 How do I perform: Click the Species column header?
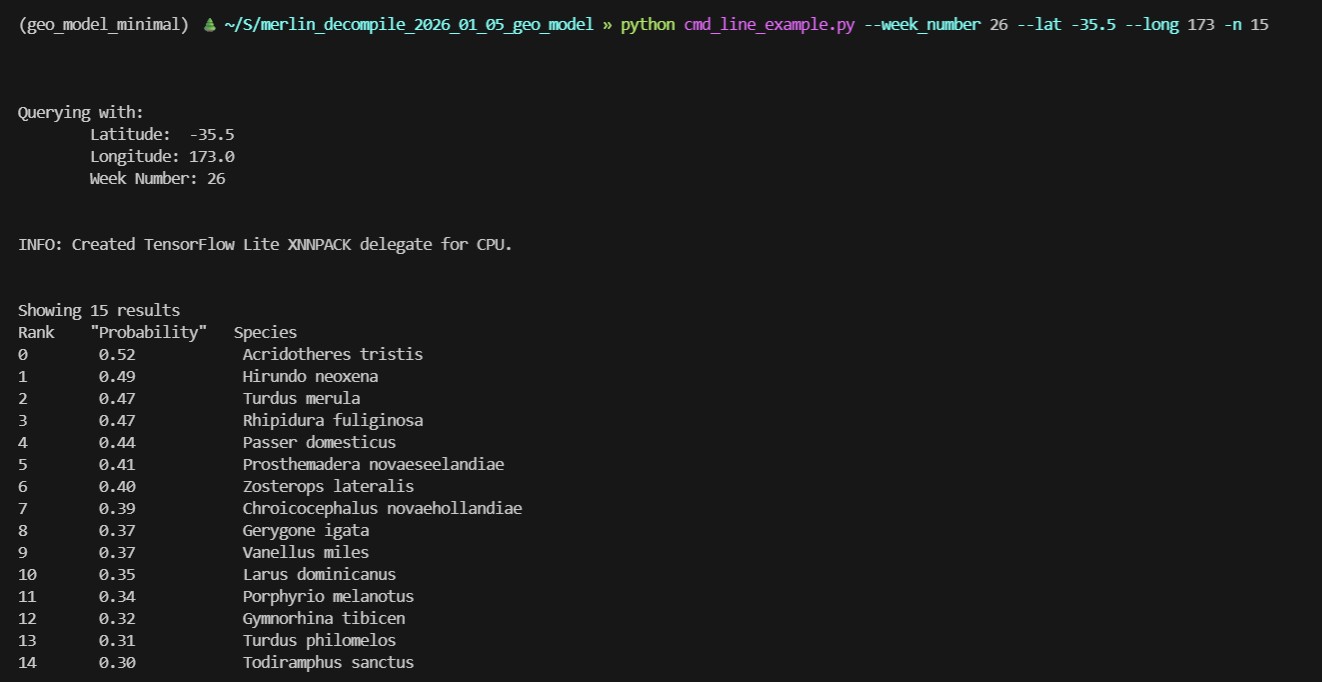coord(265,332)
